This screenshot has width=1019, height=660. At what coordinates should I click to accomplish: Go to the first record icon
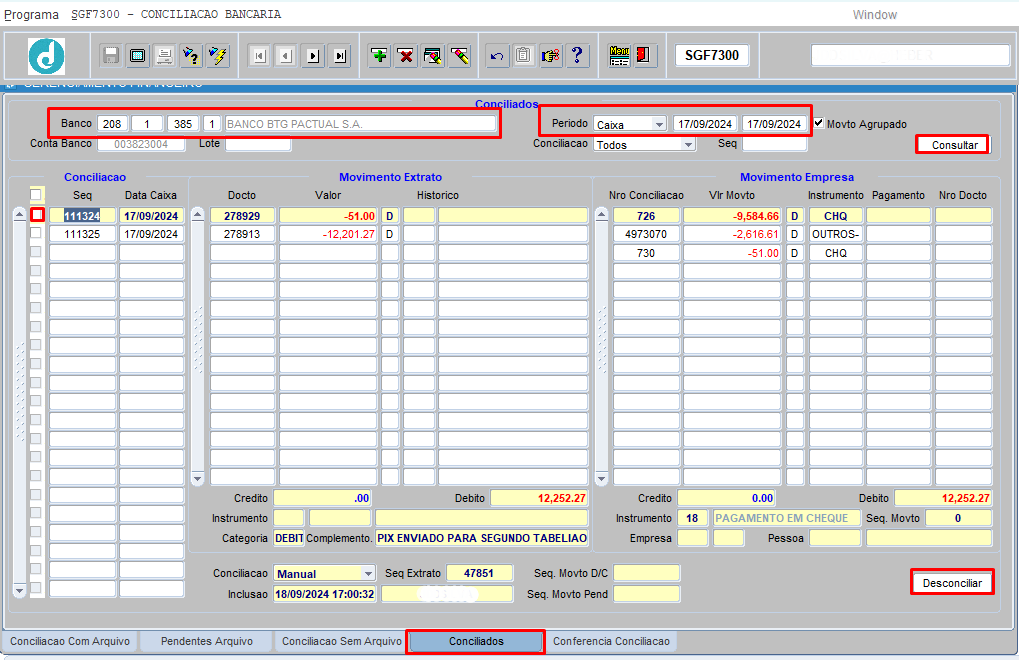click(x=259, y=56)
